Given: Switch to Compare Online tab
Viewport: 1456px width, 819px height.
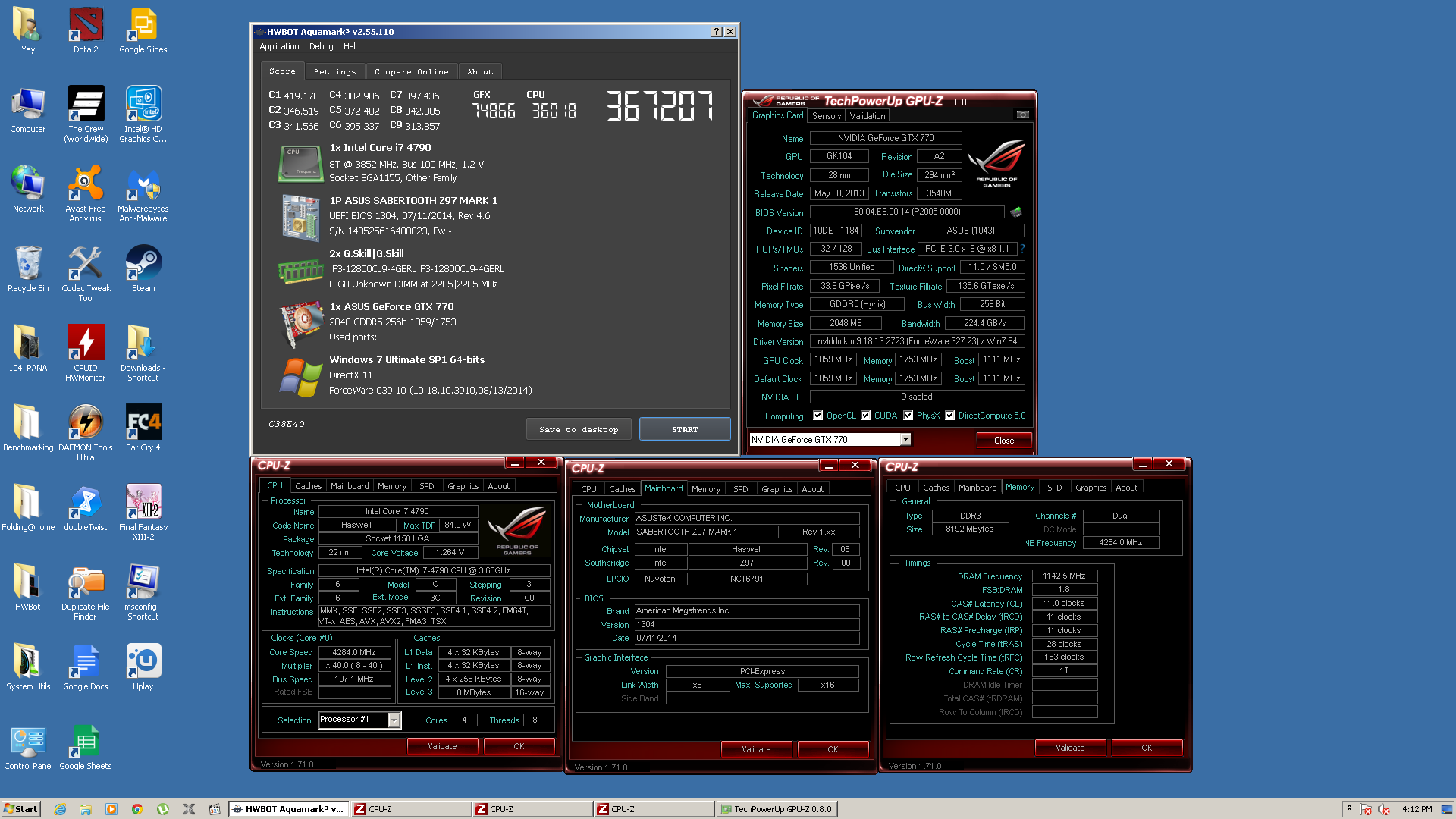Looking at the screenshot, I should (x=412, y=71).
